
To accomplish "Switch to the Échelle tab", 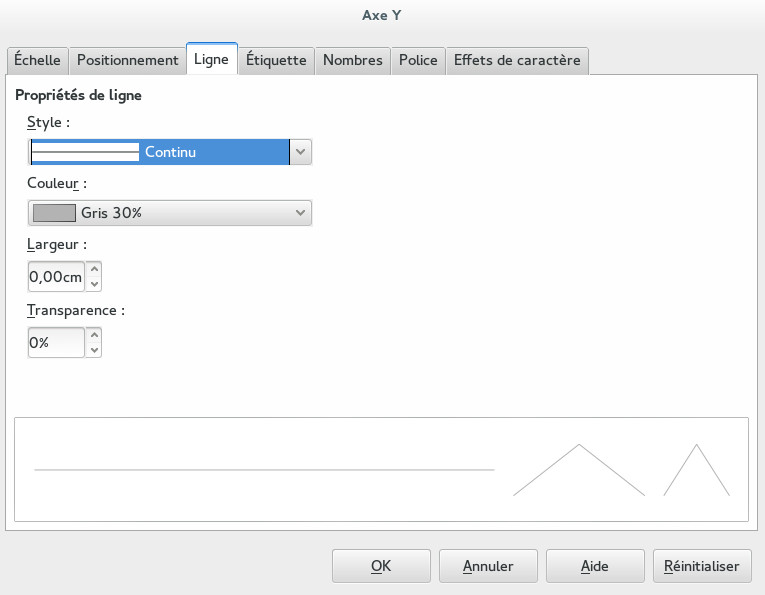I will 37,60.
